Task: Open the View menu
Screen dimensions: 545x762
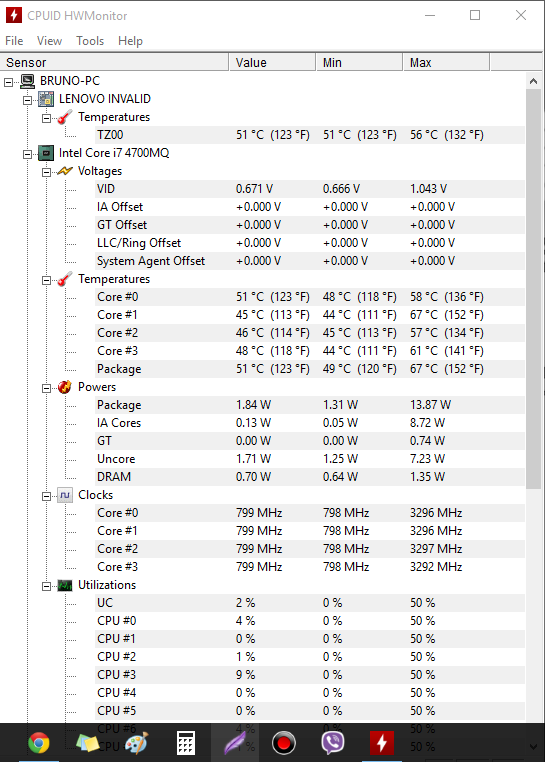Action: (50, 41)
